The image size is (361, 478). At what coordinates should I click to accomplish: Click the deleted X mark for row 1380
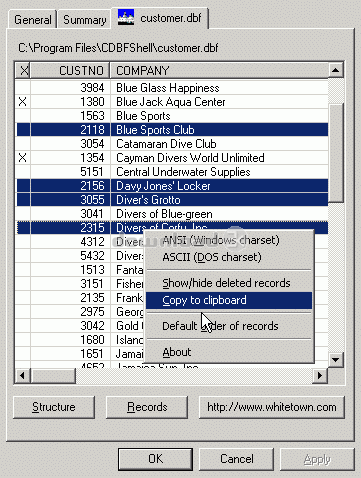click(x=23, y=102)
